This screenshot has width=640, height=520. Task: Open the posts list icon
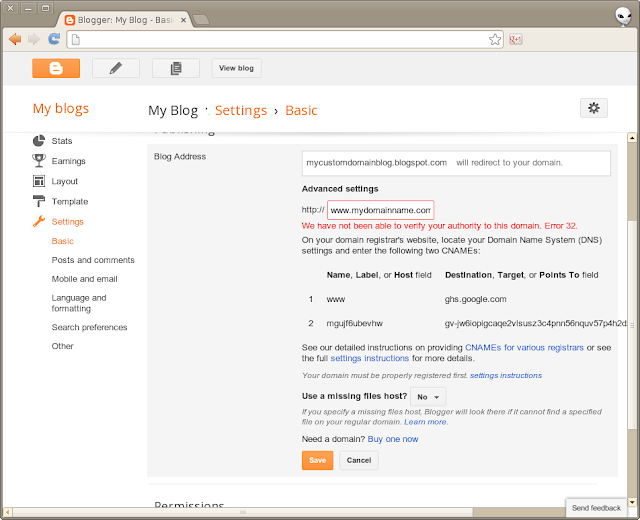(x=176, y=68)
